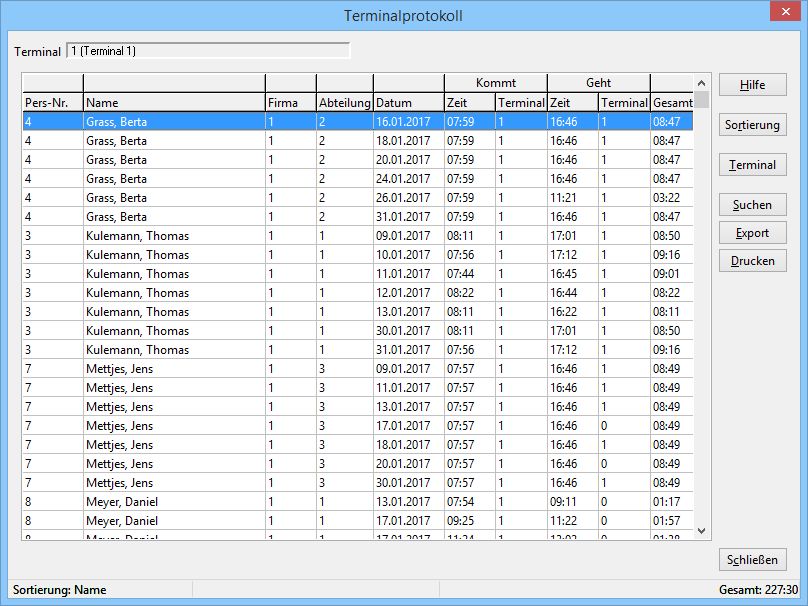The width and height of the screenshot is (808, 606).
Task: Click the Geht group header
Action: (x=599, y=83)
